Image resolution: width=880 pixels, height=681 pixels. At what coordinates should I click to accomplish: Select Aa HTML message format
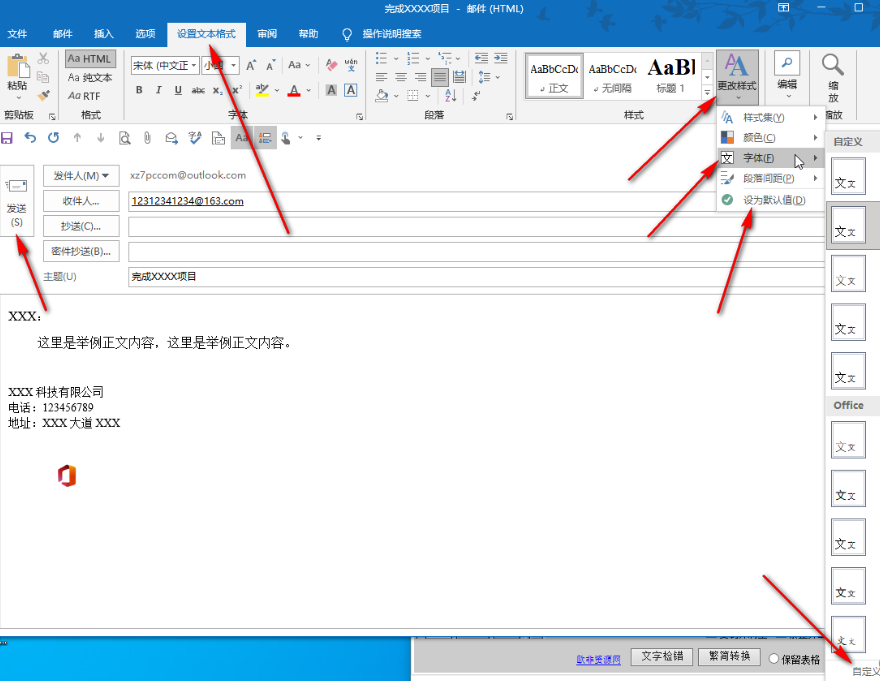pyautogui.click(x=90, y=58)
